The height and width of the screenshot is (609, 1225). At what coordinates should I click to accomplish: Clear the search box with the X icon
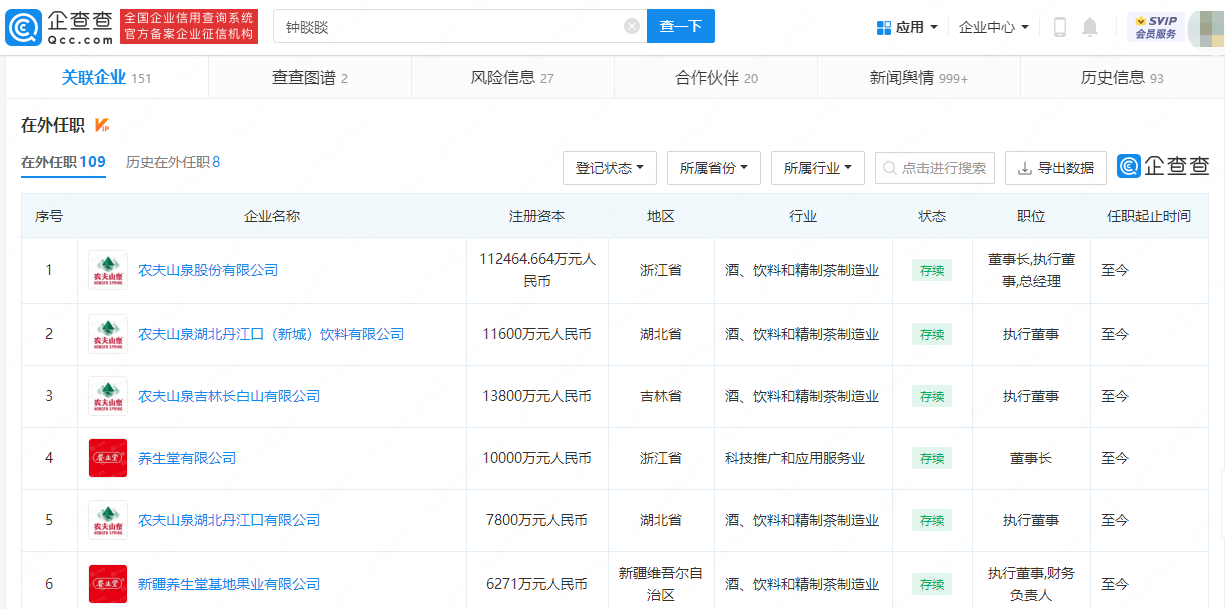pyautogui.click(x=632, y=27)
